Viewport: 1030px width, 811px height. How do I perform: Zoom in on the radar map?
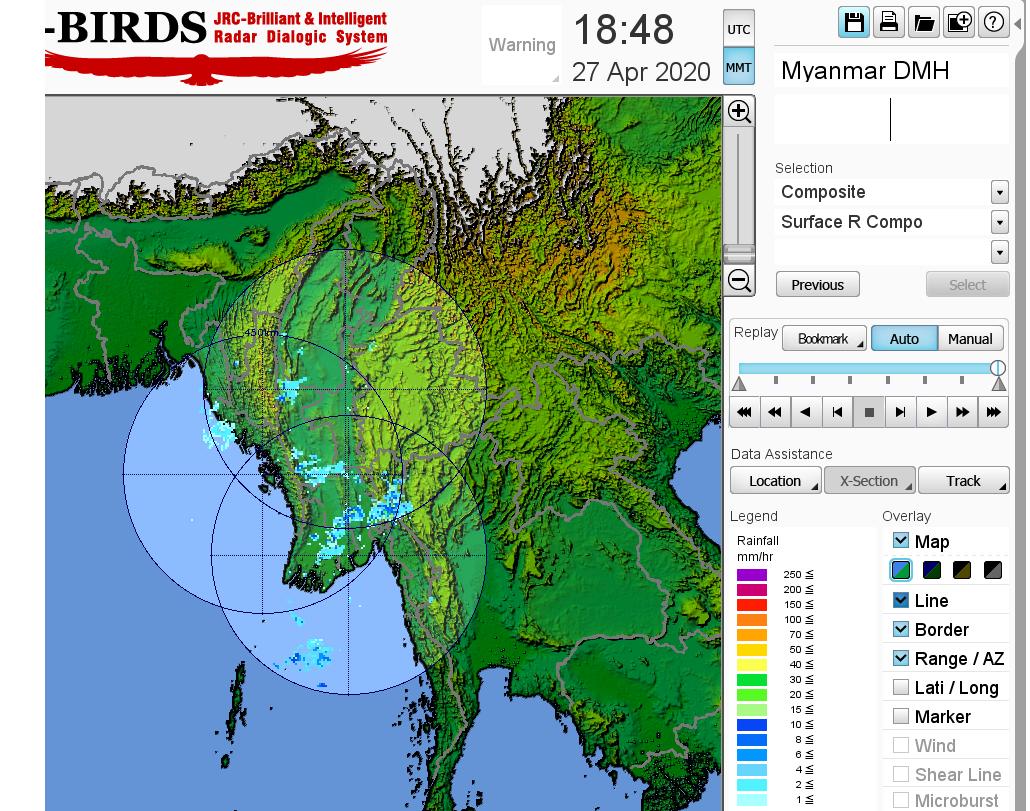(739, 111)
